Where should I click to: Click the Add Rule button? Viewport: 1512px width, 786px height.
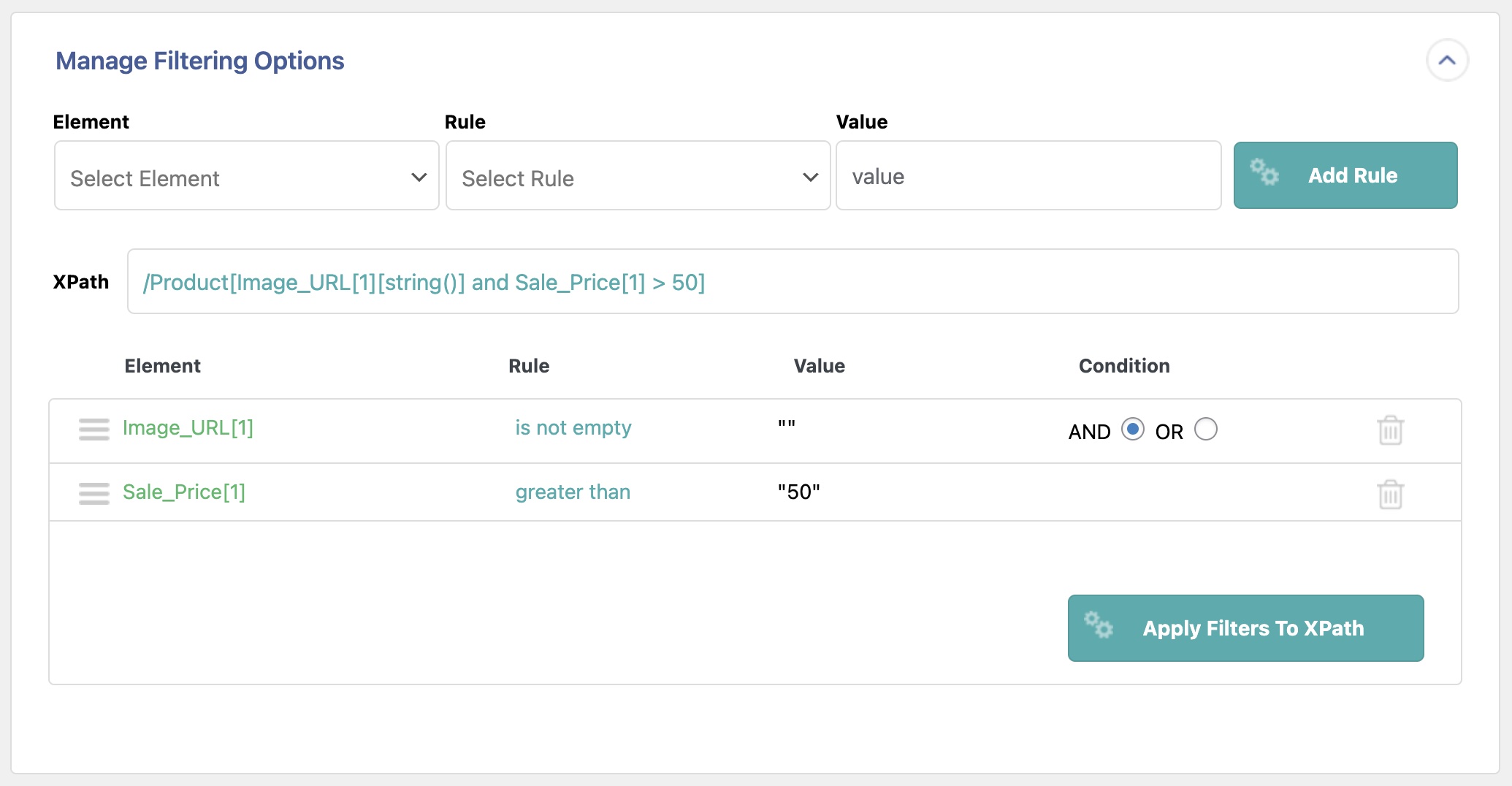[1345, 175]
